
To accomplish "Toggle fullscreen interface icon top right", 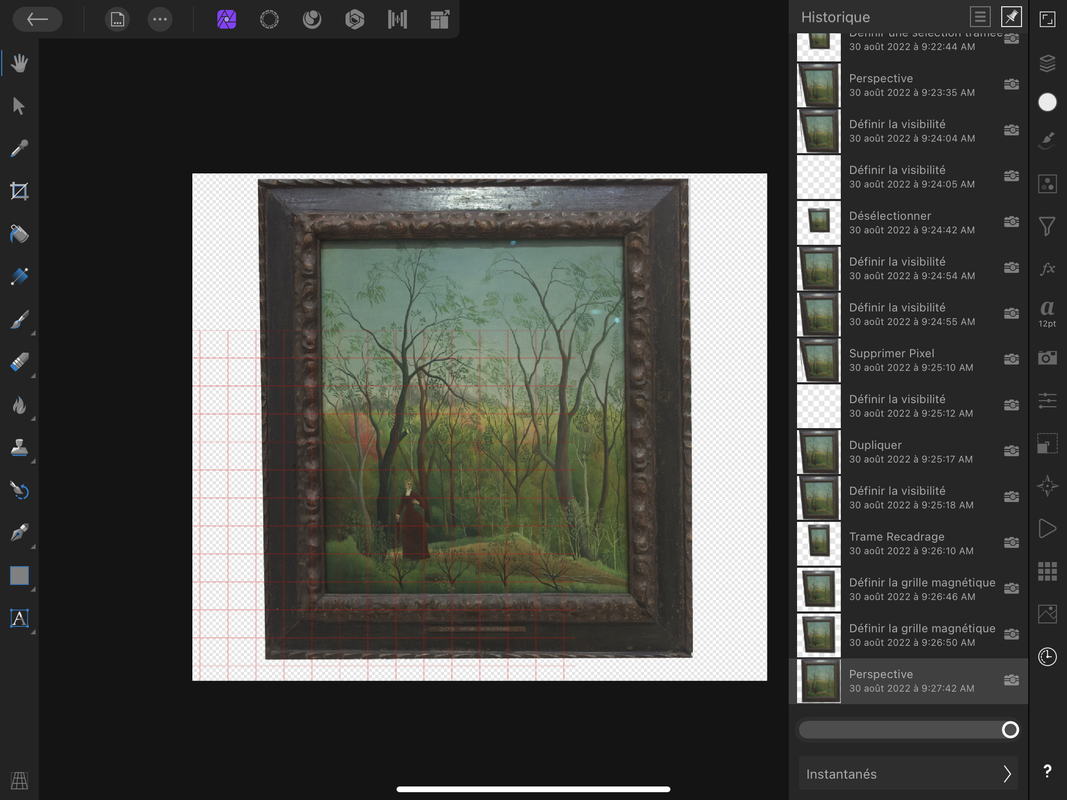I will (x=1047, y=19).
